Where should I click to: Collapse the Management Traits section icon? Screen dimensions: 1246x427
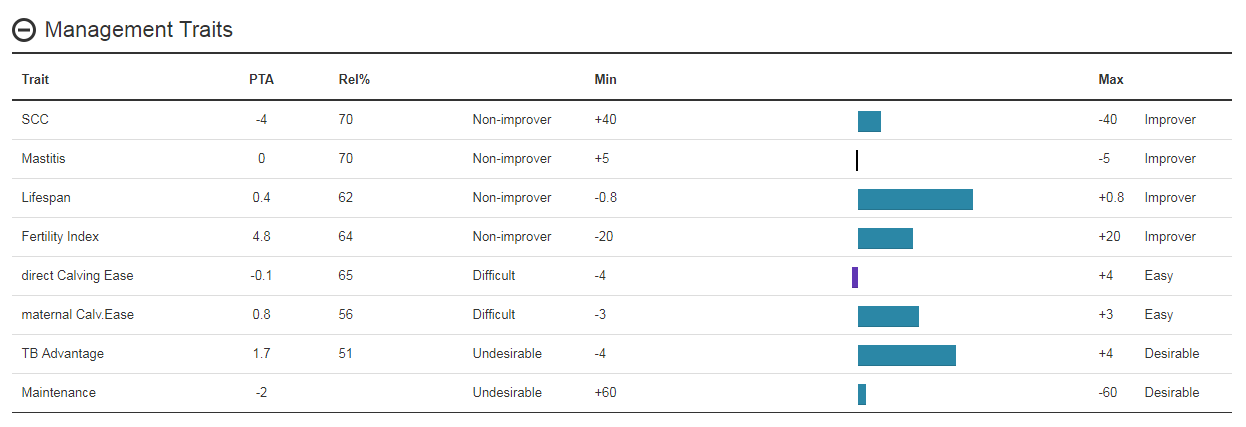(24, 30)
